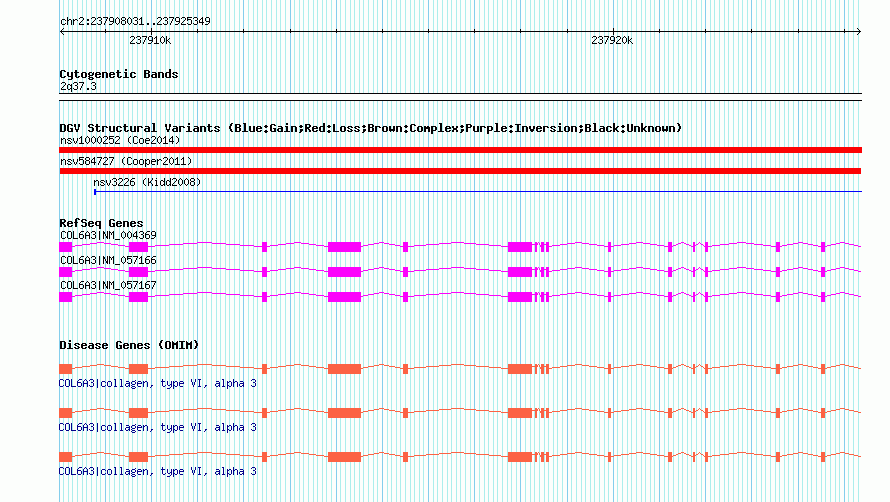Open the second COL6A3|collagen, type VI, alpha 3 link
This screenshot has width=890, height=502.
(158, 427)
